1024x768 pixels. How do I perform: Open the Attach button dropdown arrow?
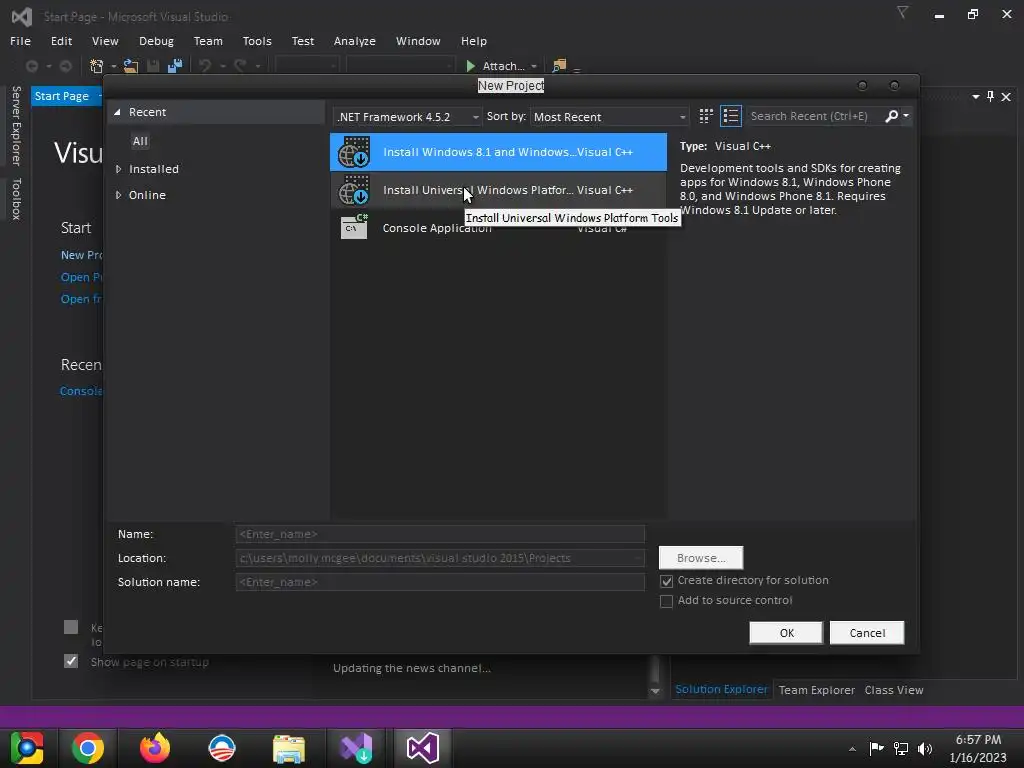[534, 66]
